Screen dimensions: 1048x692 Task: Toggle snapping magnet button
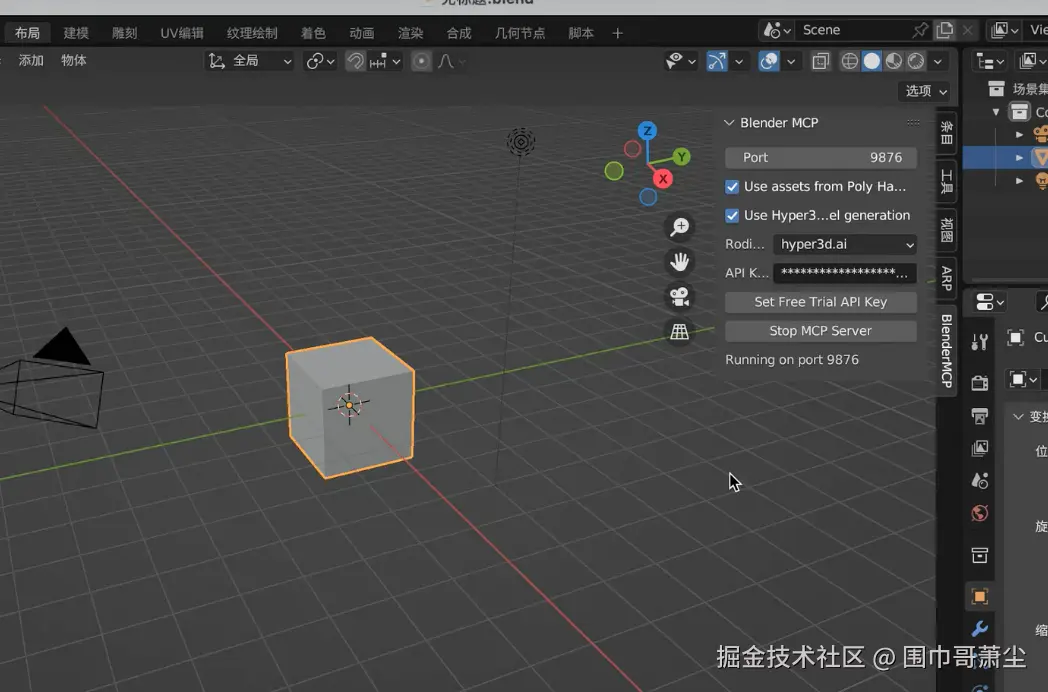[356, 62]
